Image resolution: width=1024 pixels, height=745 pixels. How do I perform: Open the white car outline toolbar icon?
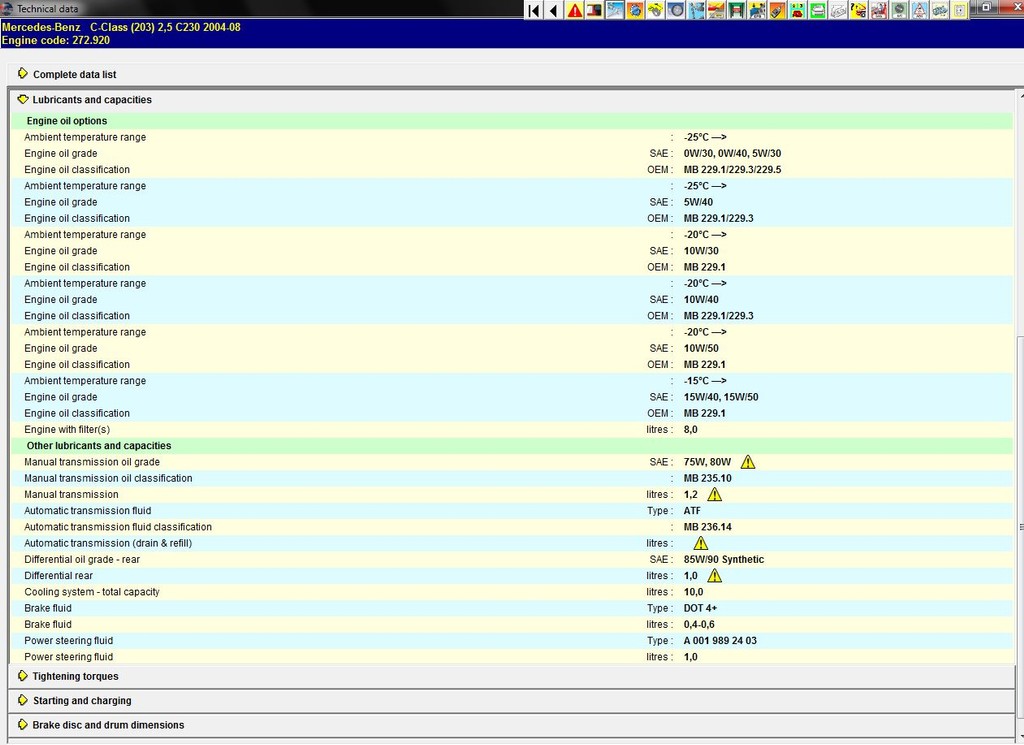(838, 10)
